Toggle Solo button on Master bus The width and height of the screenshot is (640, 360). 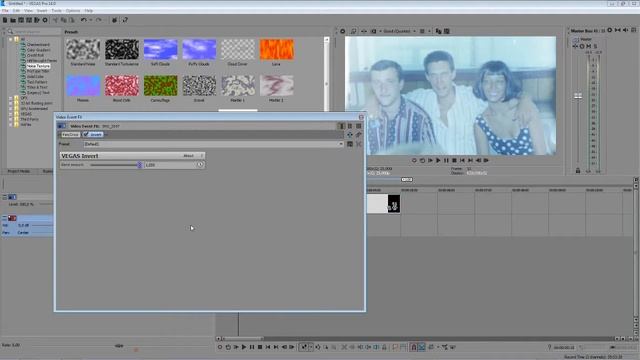coord(596,46)
